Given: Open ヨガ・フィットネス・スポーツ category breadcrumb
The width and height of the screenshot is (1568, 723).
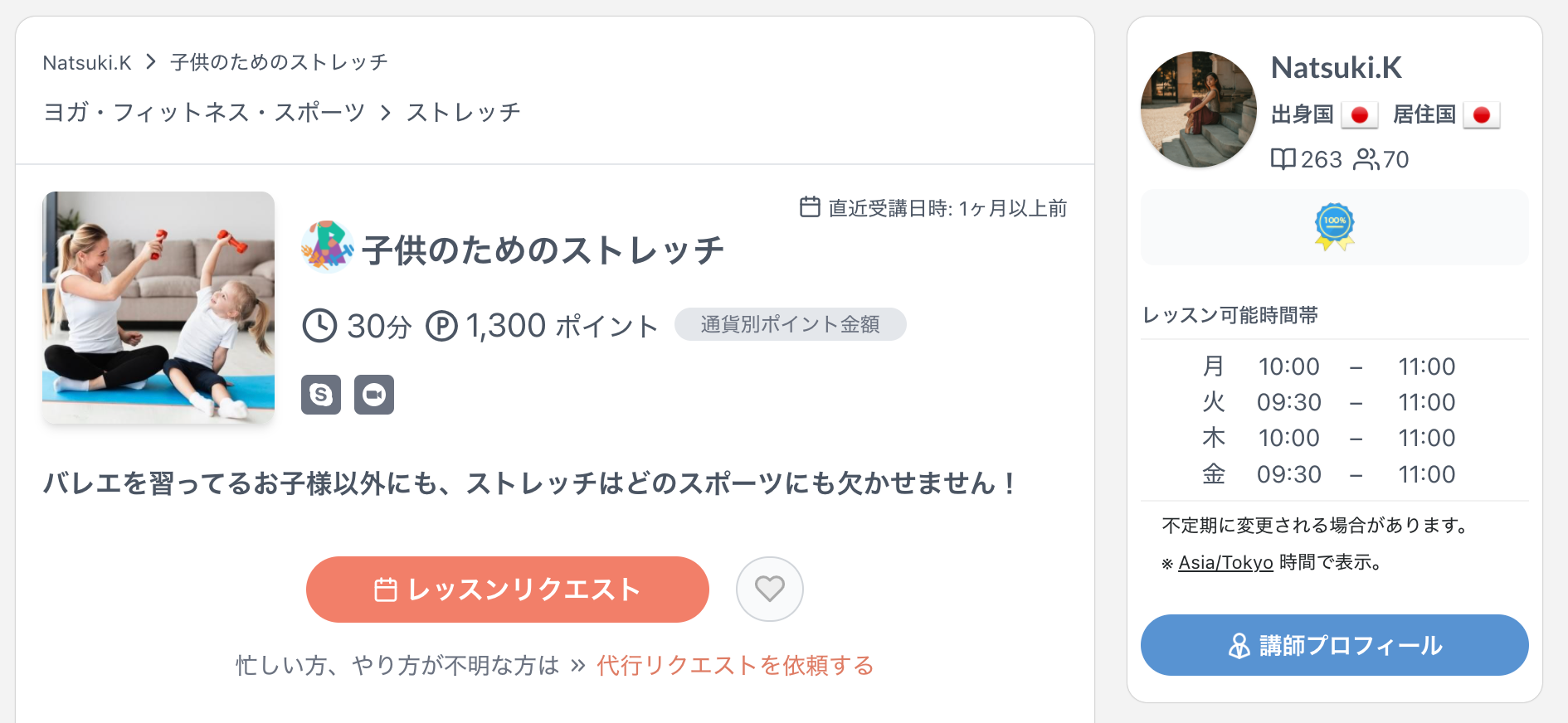Looking at the screenshot, I should [204, 112].
